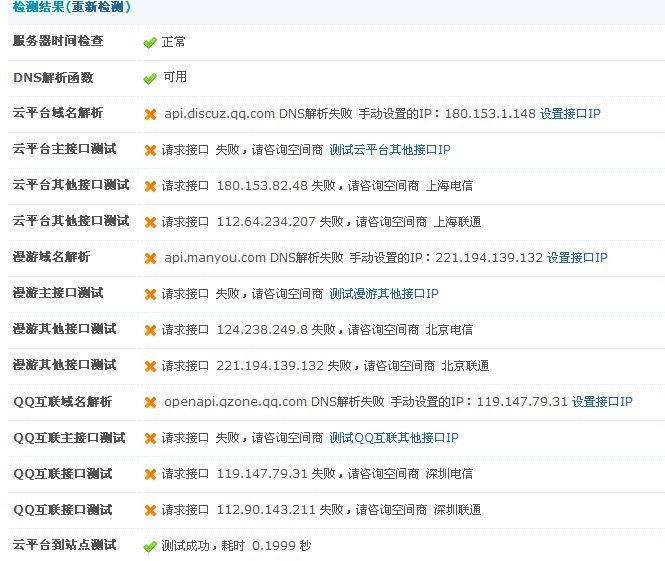
Task: Click orange X icon beside 112.64.234.207
Action: [150, 223]
